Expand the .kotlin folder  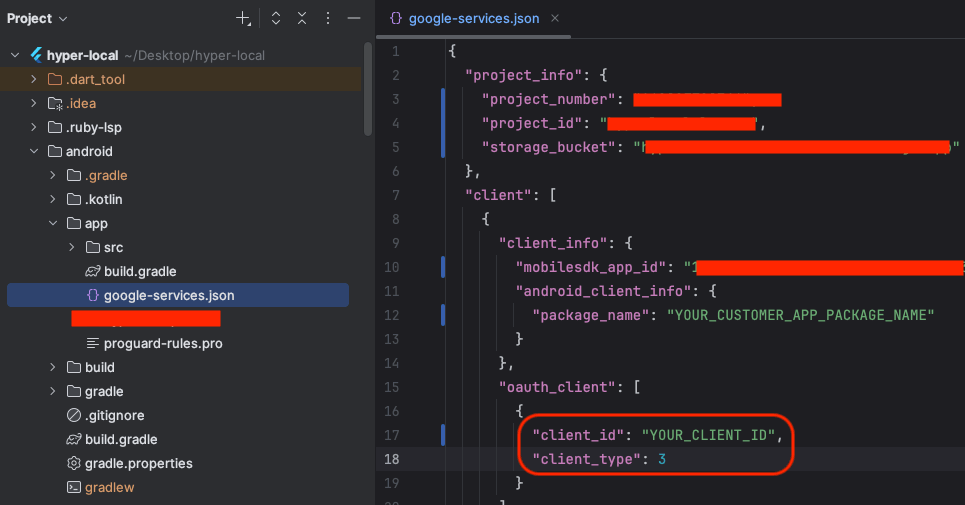pyautogui.click(x=53, y=199)
